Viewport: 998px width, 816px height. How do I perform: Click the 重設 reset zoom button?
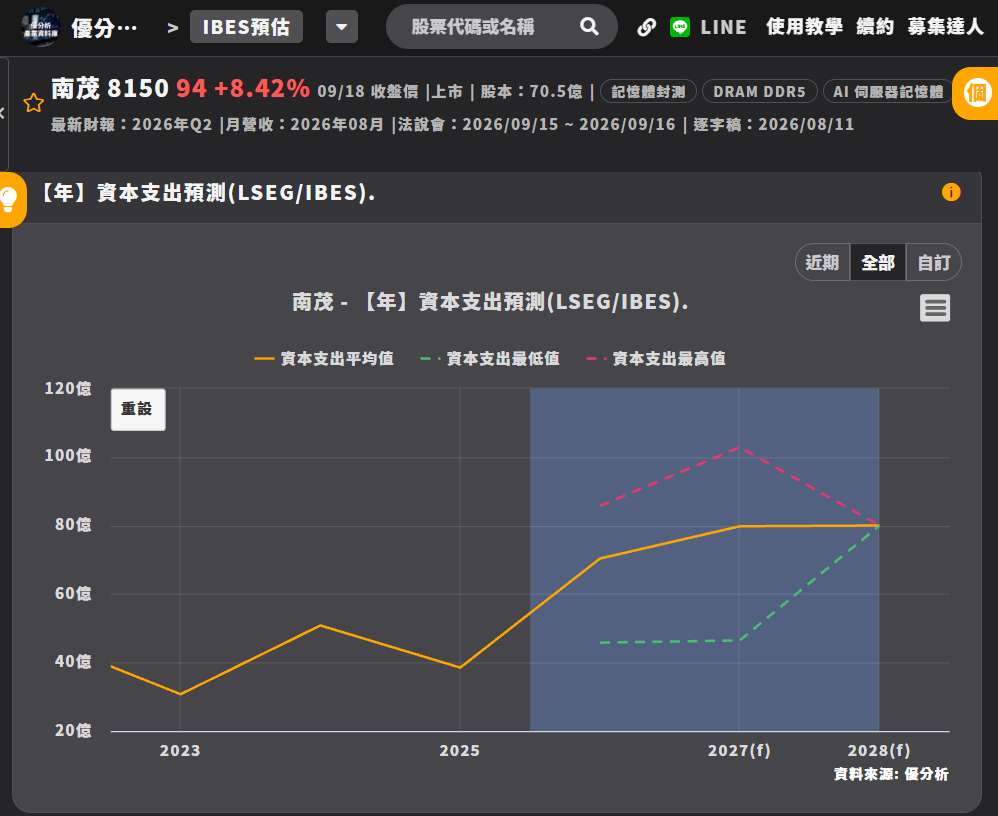pos(138,409)
